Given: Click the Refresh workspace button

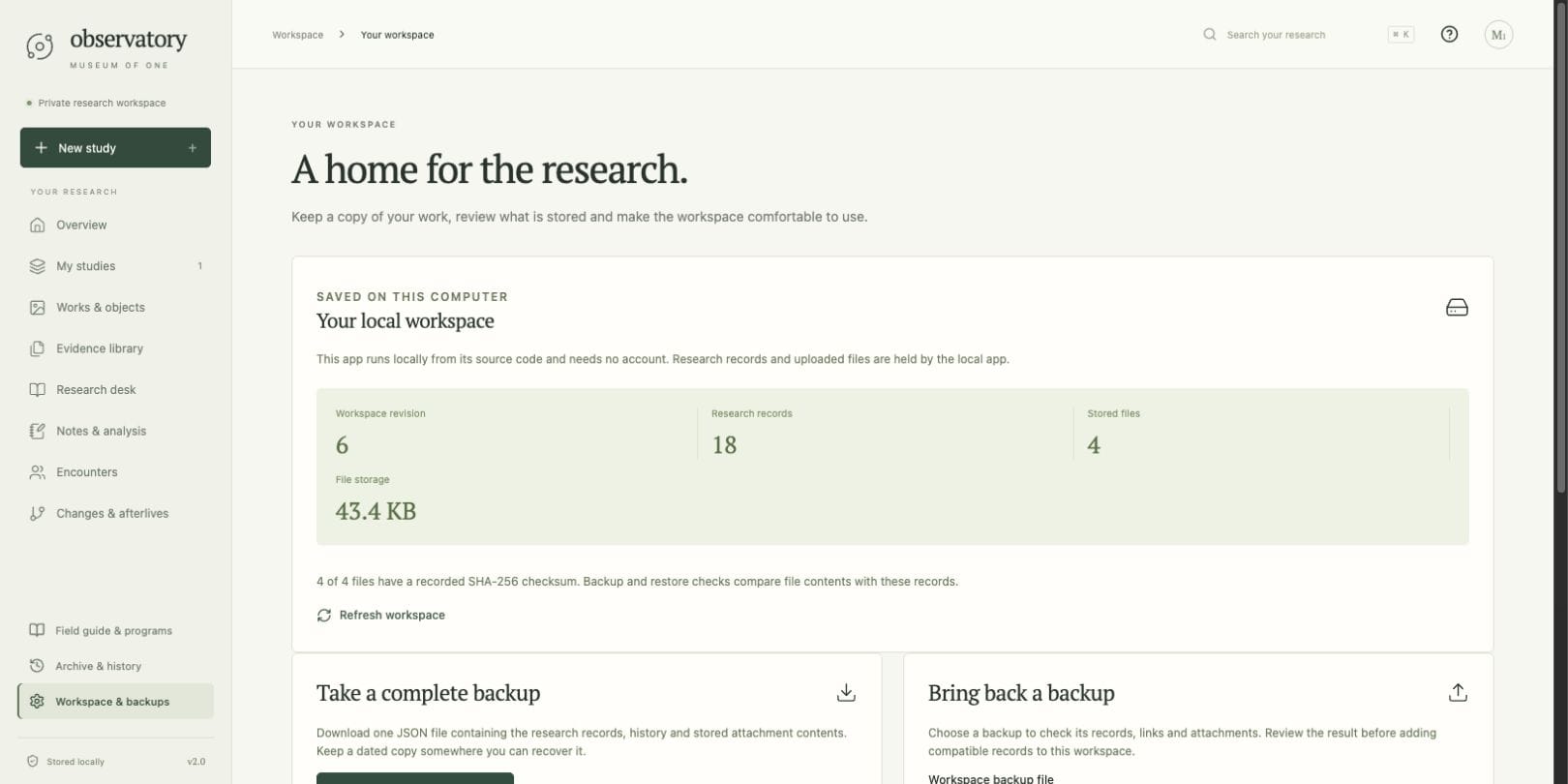Looking at the screenshot, I should [380, 616].
